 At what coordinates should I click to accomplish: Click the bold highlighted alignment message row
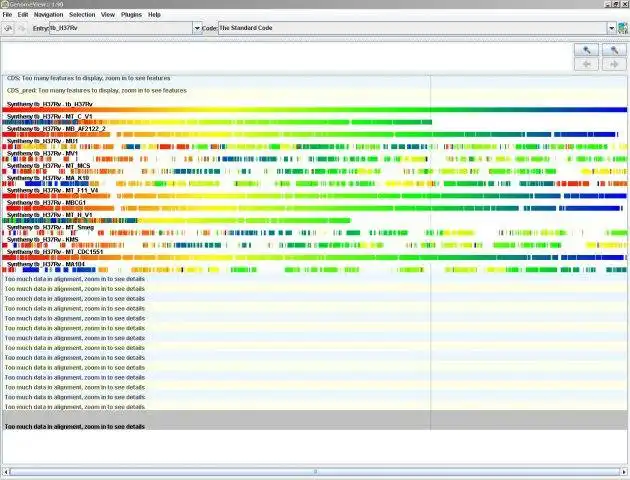click(315, 420)
